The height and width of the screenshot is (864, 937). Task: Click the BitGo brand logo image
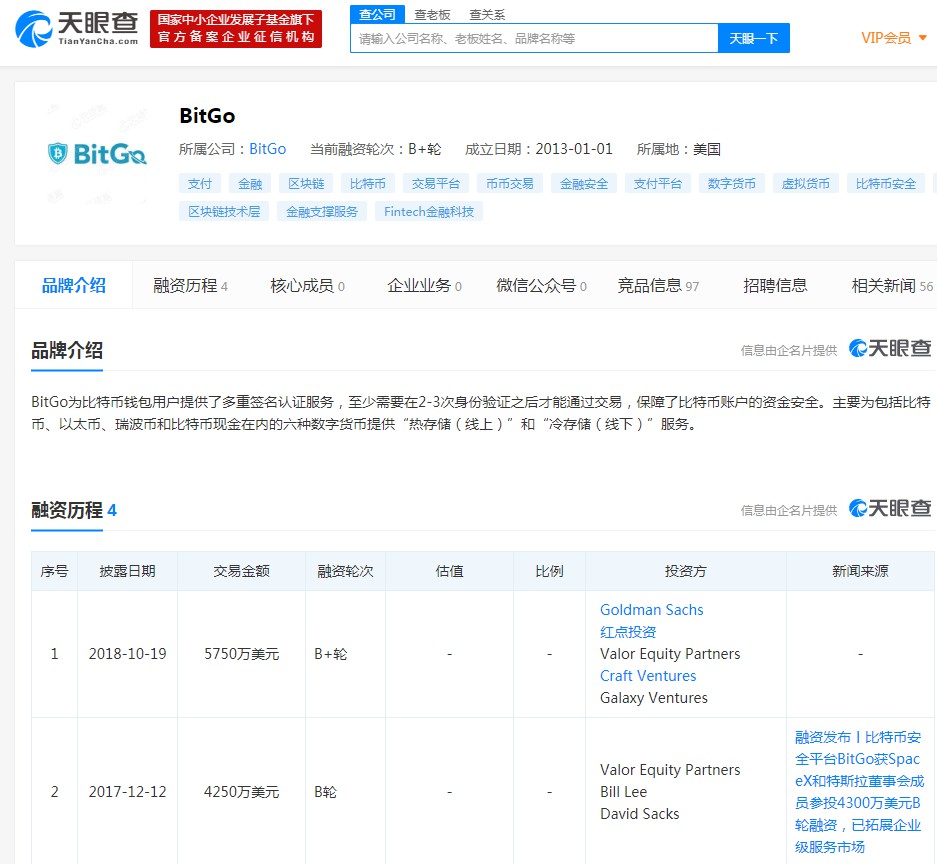[97, 154]
